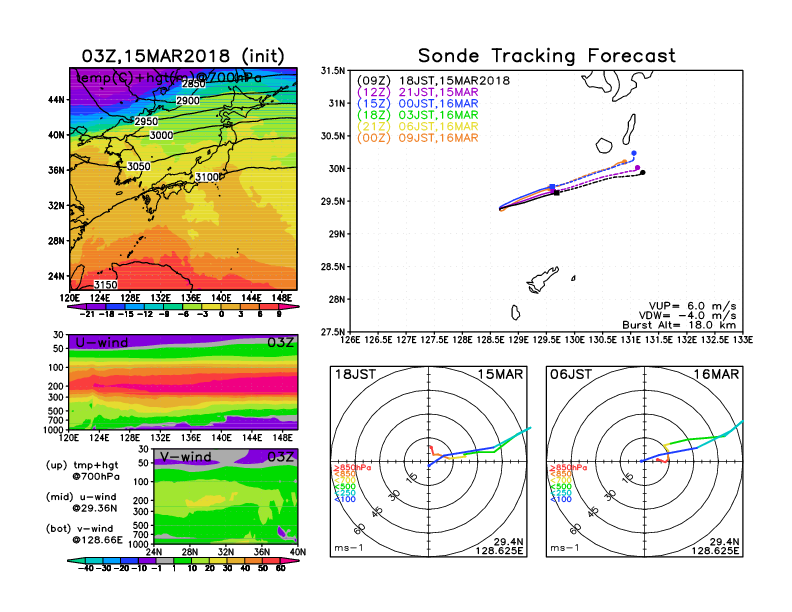Pick the gray segment between -1 and 1 on wind colorbar
This screenshot has height=612, width=792.
[x=164, y=560]
